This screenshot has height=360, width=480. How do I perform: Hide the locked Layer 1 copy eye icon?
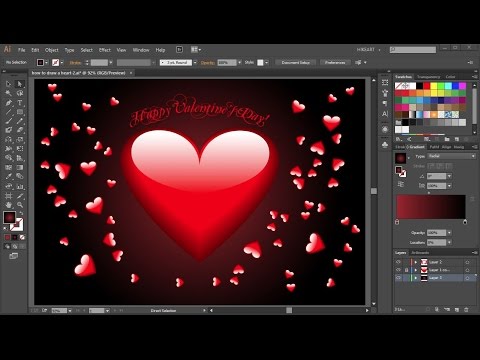click(x=398, y=270)
